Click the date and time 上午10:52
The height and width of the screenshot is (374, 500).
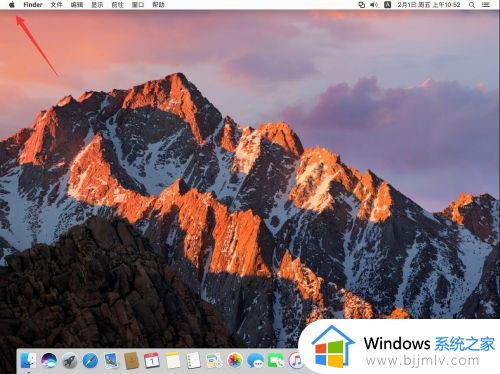[x=429, y=5]
